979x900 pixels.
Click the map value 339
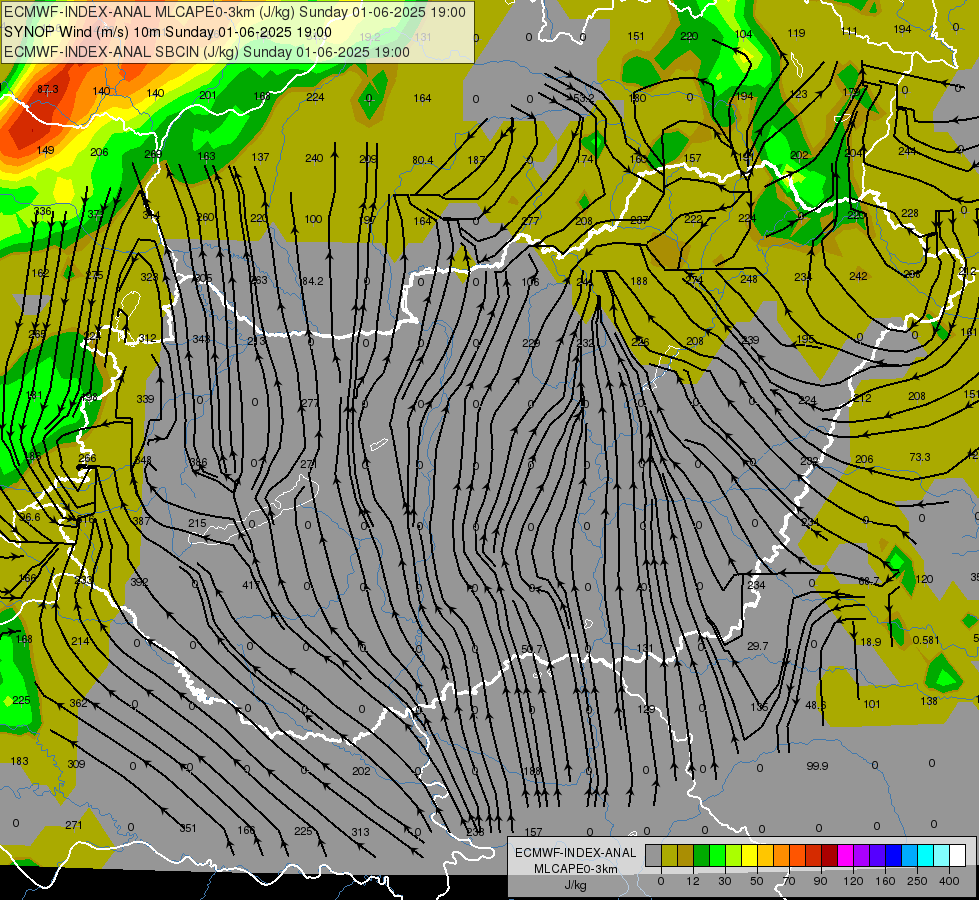coord(145,399)
